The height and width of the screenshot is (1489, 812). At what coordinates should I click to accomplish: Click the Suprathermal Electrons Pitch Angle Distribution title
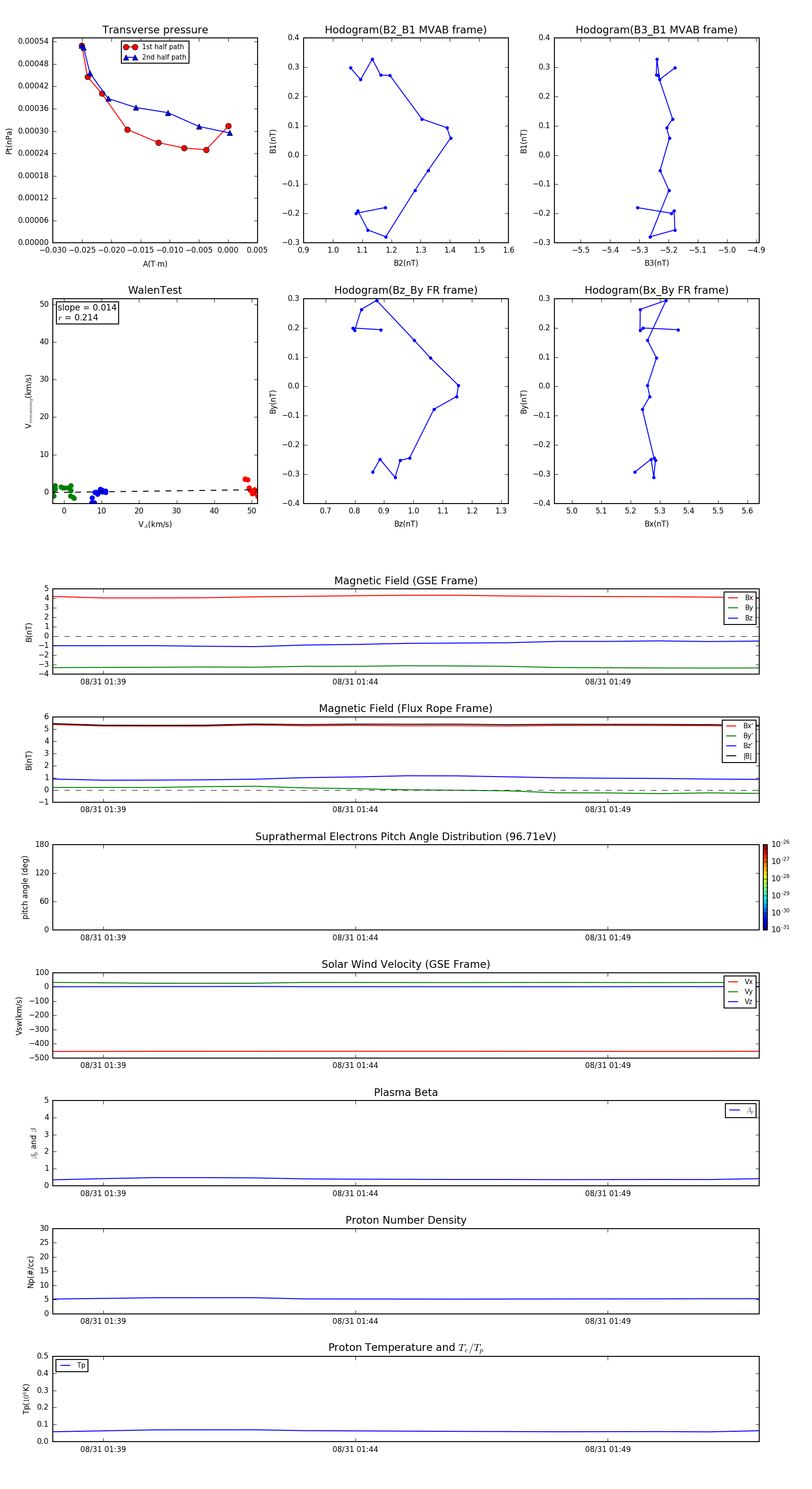[x=406, y=837]
